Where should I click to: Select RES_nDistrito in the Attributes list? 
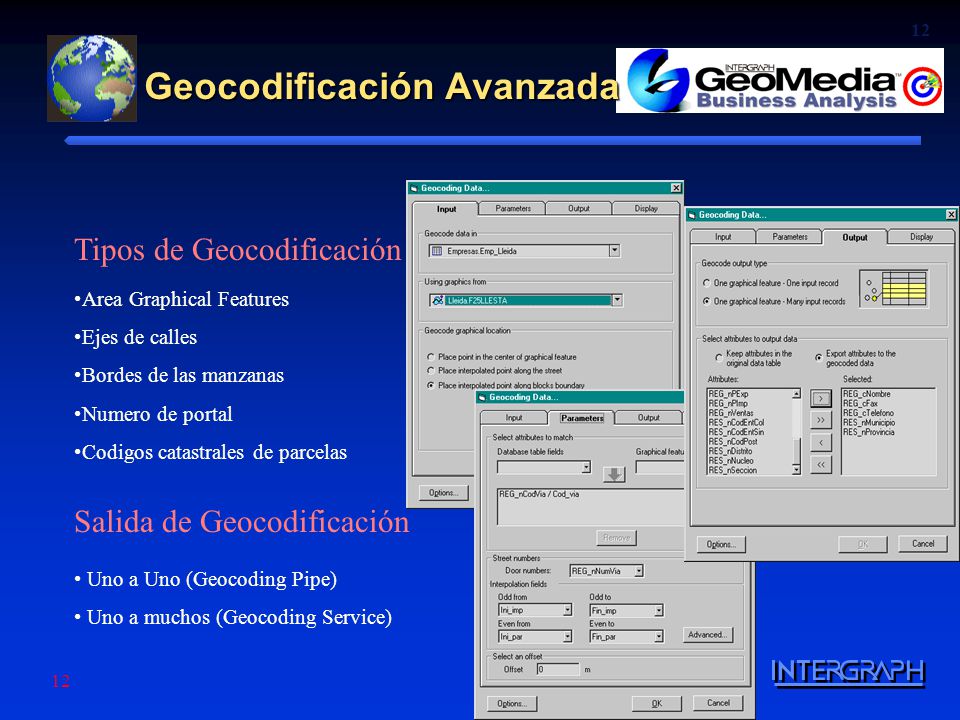point(730,451)
